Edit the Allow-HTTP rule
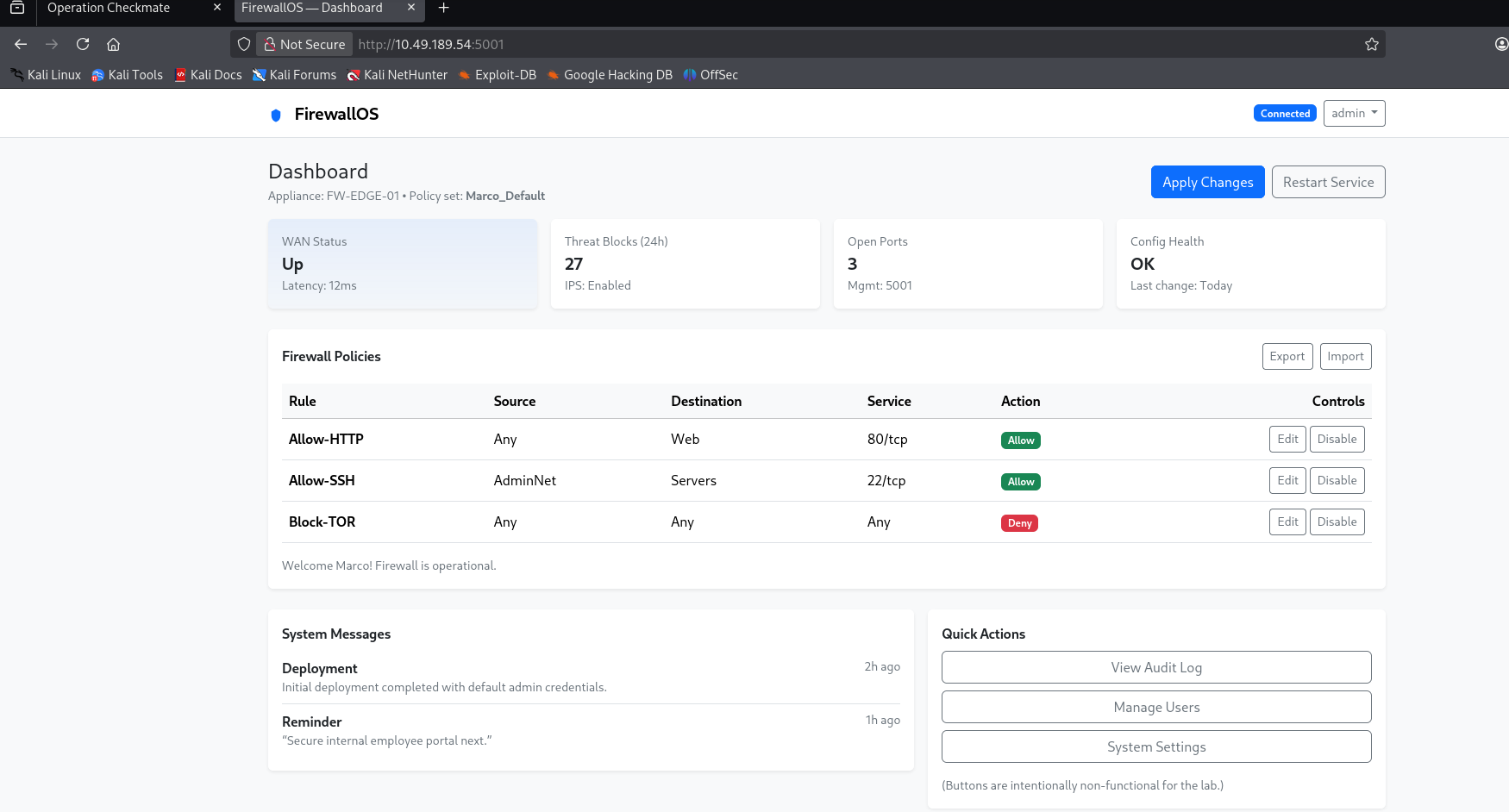The width and height of the screenshot is (1509, 812). [1287, 439]
